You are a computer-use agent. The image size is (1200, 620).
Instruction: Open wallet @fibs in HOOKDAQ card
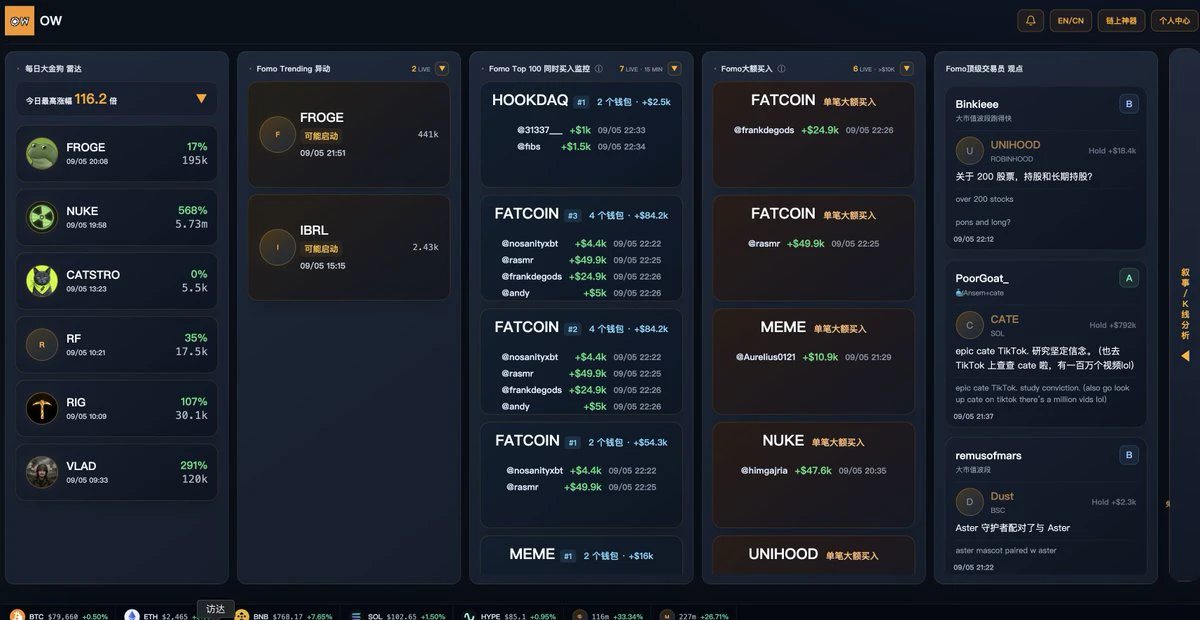[531, 146]
